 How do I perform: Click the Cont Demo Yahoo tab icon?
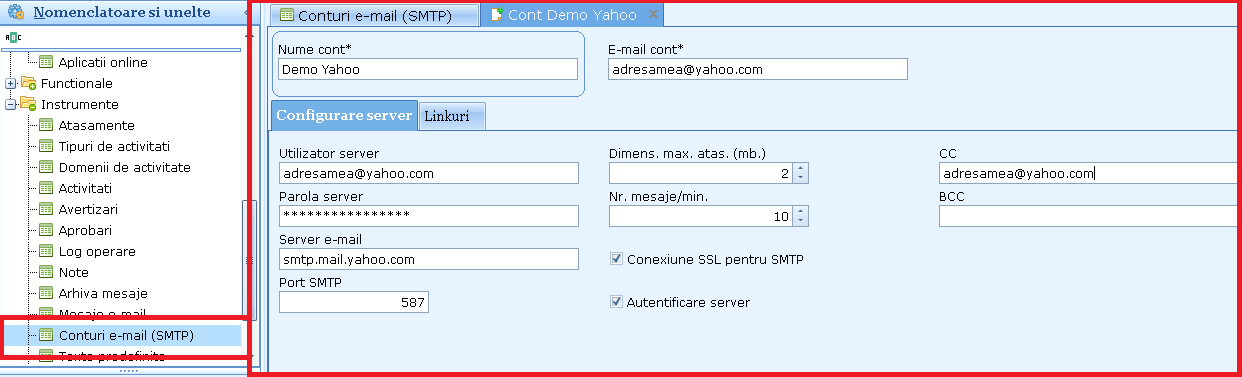coord(497,15)
